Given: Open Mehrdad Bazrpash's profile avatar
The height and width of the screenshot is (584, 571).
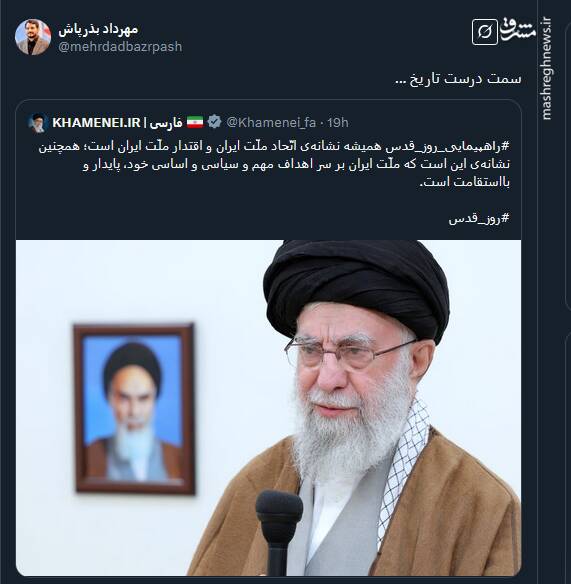Looking at the screenshot, I should pos(33,37).
